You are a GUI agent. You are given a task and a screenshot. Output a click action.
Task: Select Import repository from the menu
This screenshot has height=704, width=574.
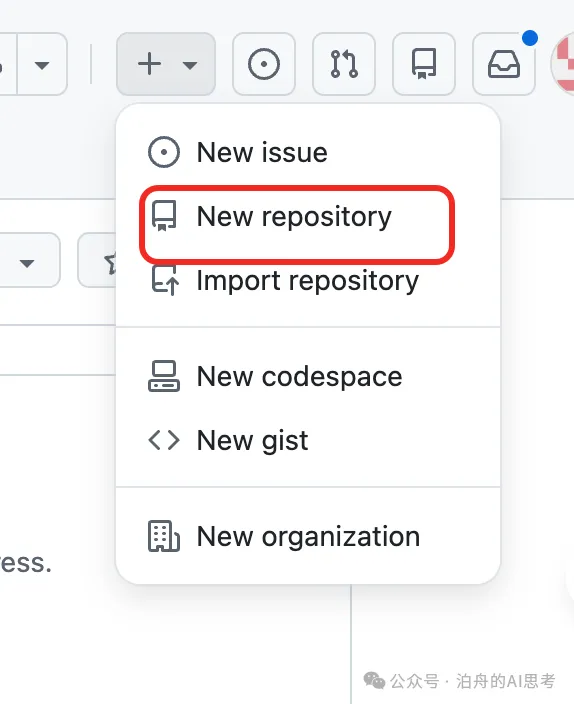coord(308,281)
